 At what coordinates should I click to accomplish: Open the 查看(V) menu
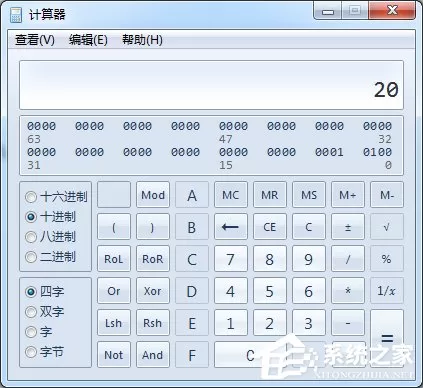[35, 40]
